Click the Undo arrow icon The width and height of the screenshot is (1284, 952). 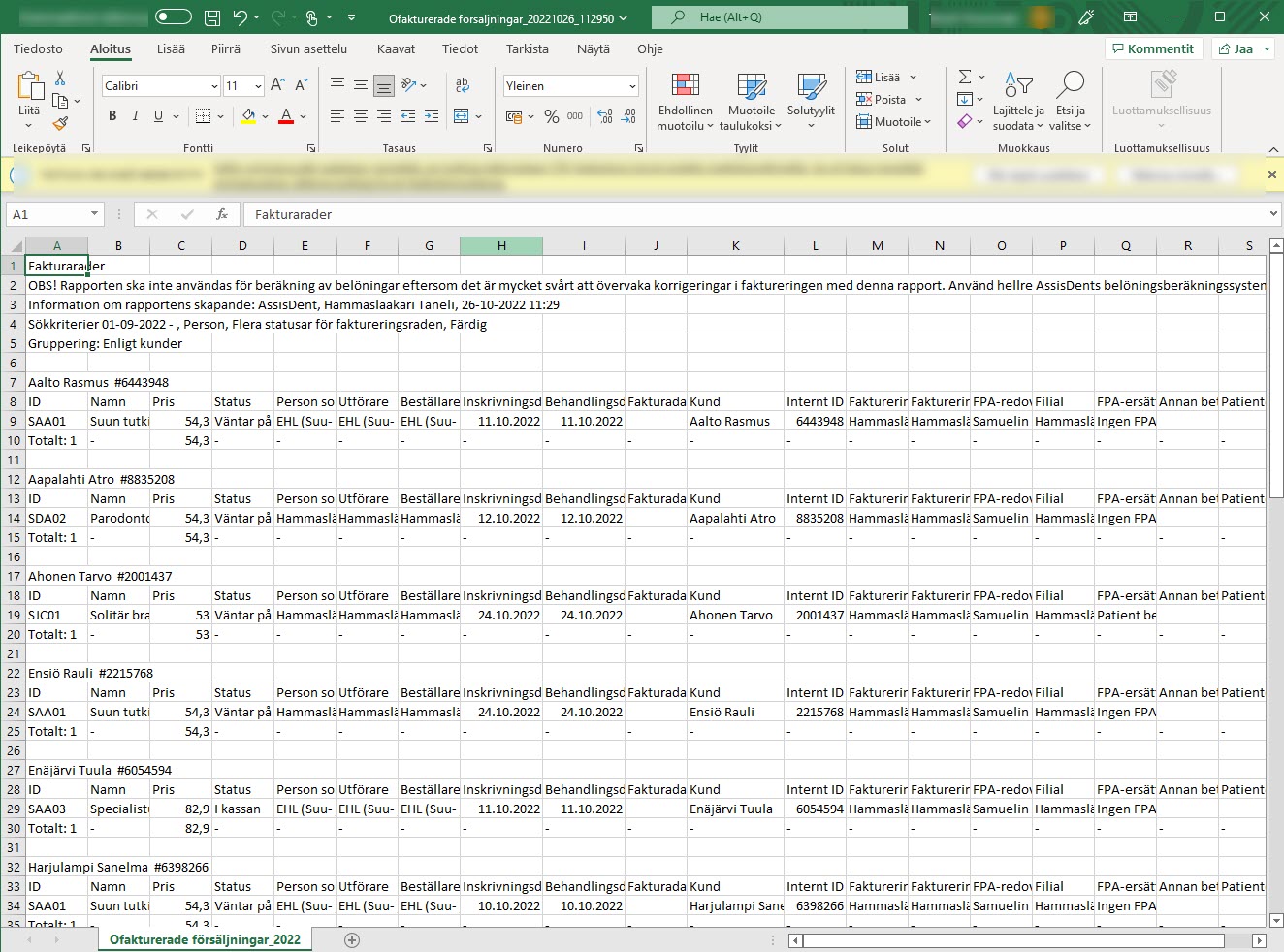tap(240, 17)
